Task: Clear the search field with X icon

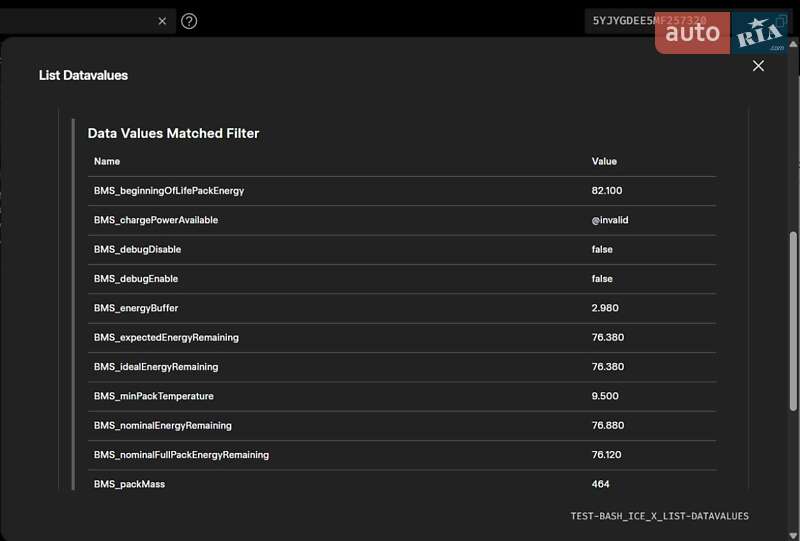Action: point(162,21)
